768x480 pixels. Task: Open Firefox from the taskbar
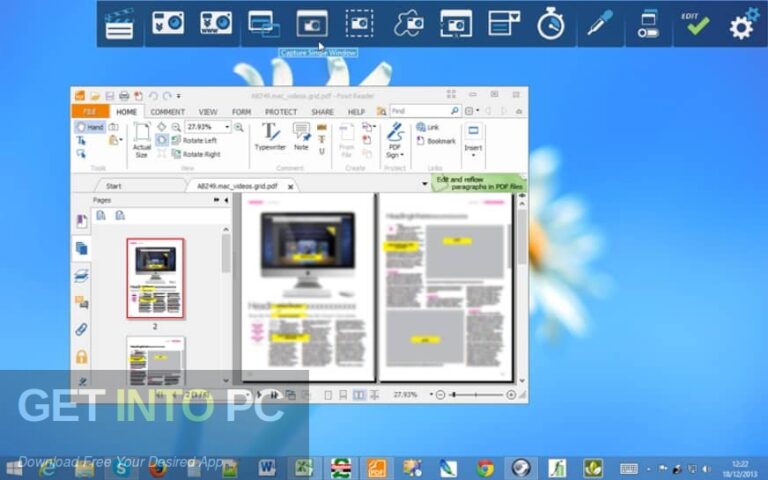click(158, 469)
